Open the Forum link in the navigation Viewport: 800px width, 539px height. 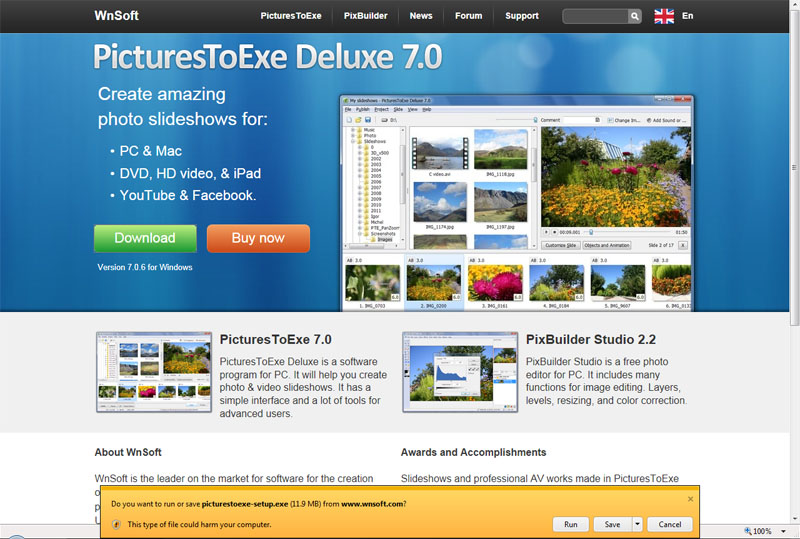[x=468, y=16]
